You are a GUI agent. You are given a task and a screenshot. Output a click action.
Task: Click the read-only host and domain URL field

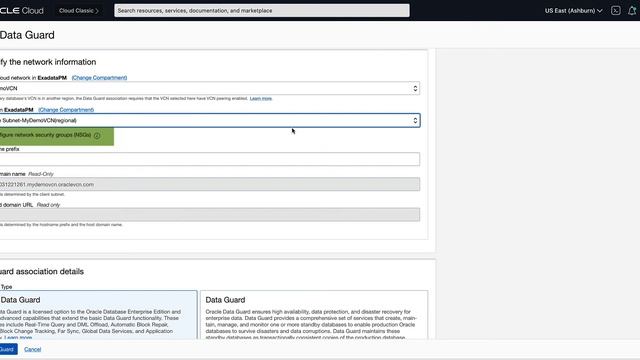tap(209, 215)
